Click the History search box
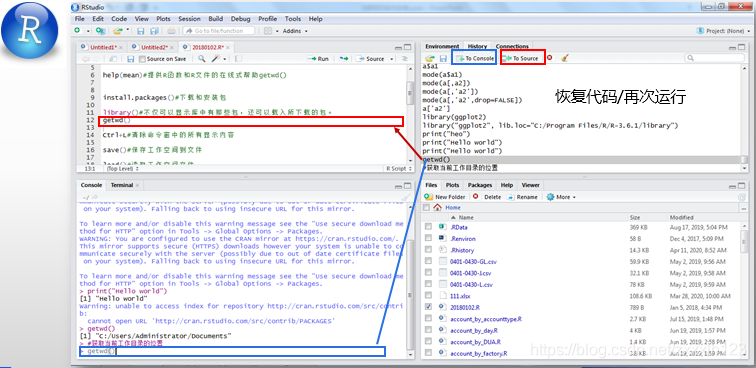 [x=715, y=58]
